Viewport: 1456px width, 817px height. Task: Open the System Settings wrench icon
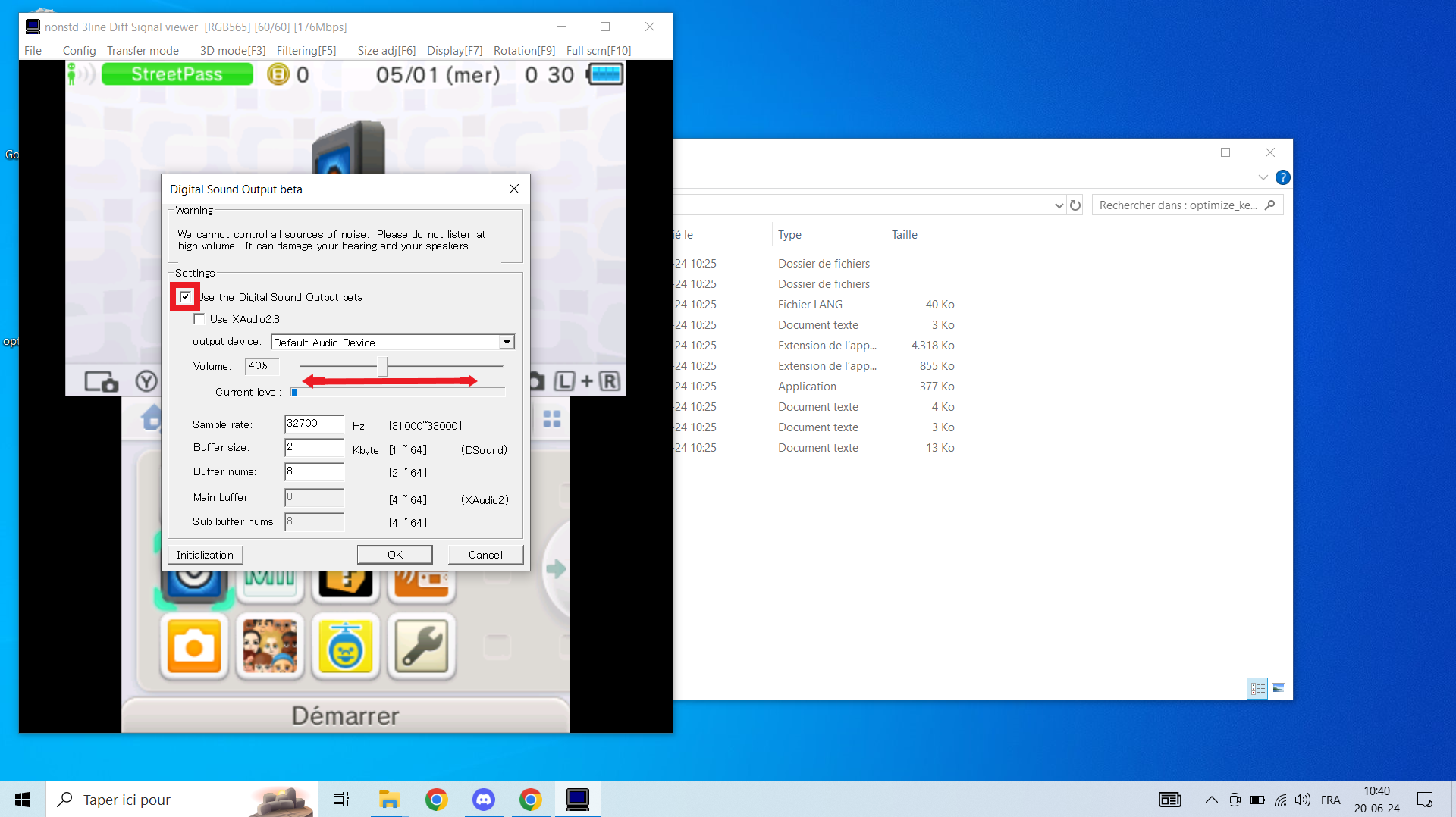(422, 646)
